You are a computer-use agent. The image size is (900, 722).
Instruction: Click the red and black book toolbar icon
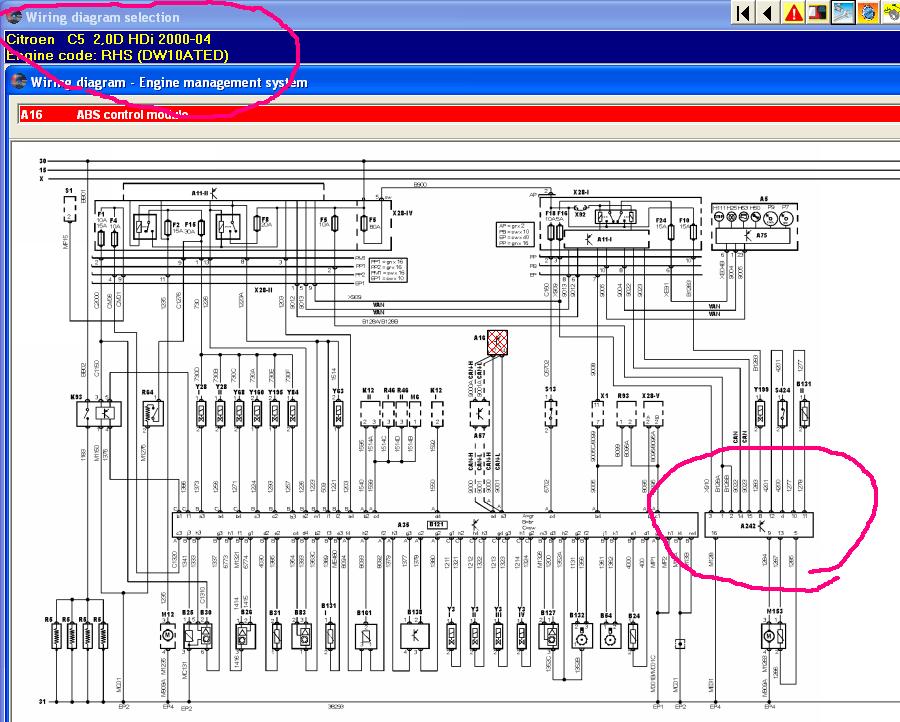[x=817, y=13]
